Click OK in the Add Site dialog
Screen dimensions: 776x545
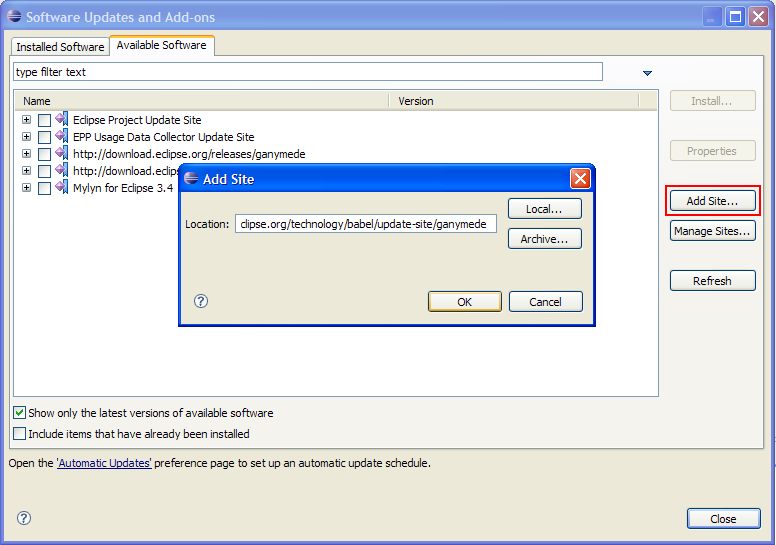(465, 301)
